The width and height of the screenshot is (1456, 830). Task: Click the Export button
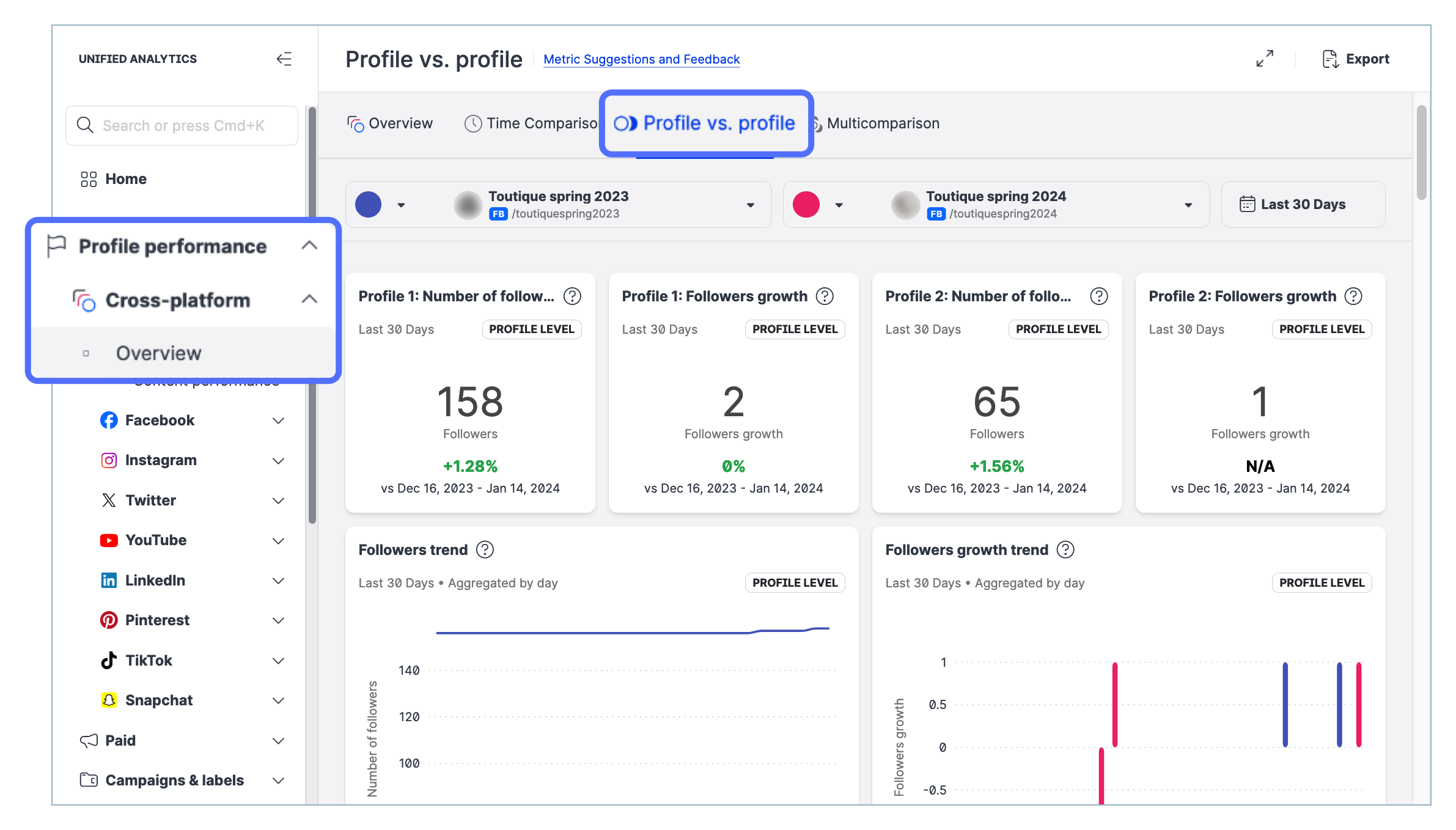tap(1356, 59)
